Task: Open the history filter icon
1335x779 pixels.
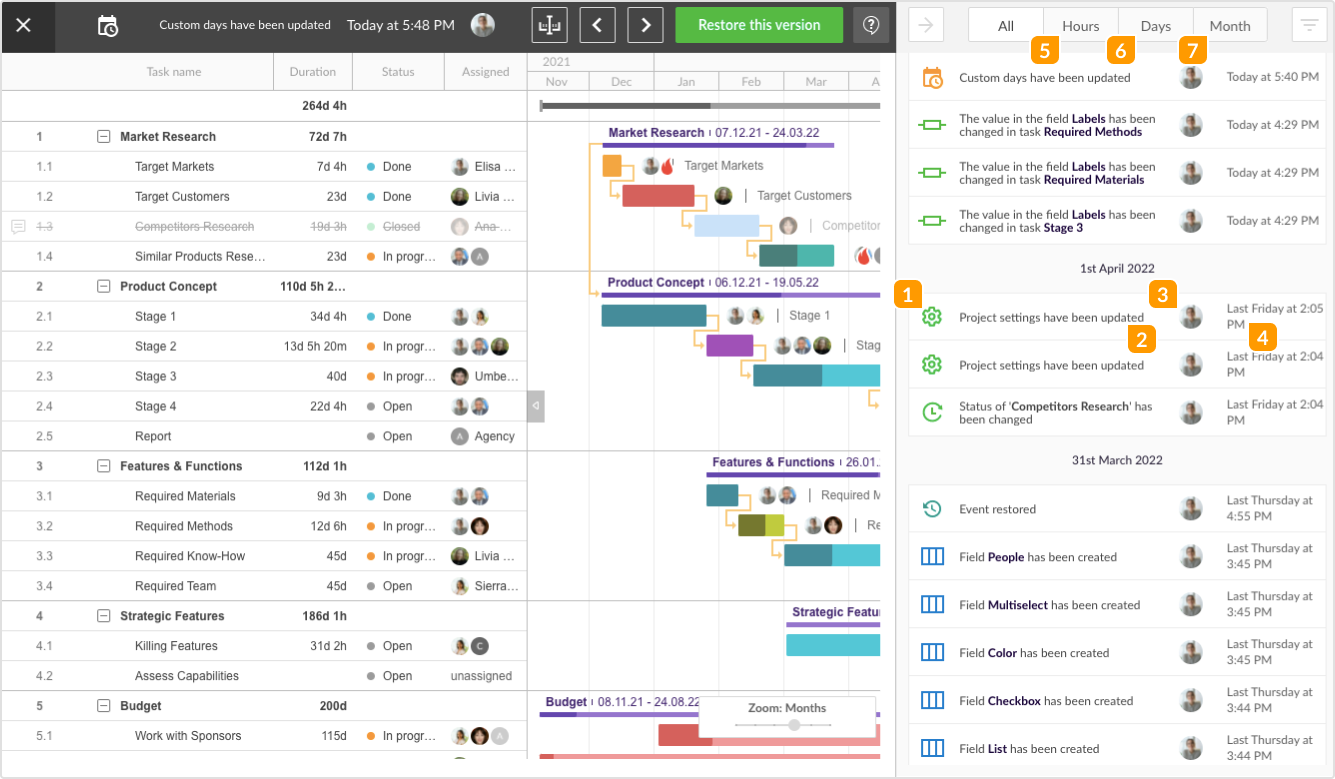Action: [1307, 25]
